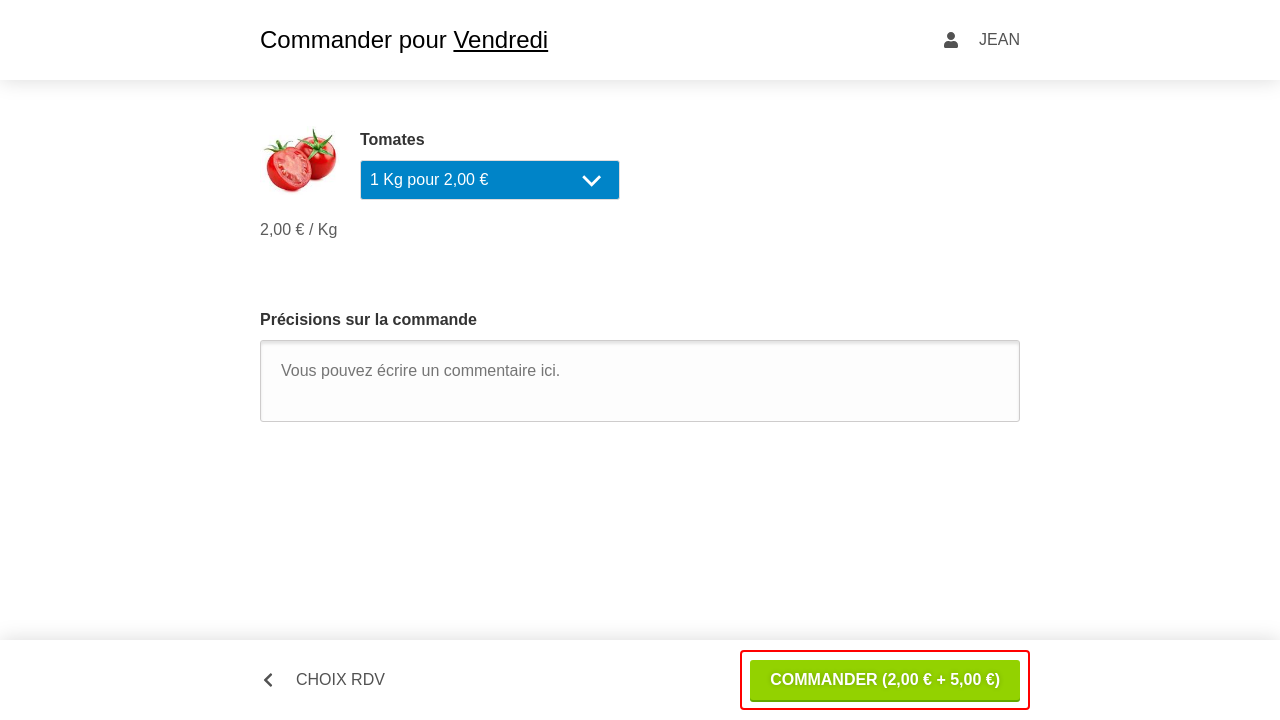The height and width of the screenshot is (720, 1280).
Task: Expand the white chevron on quantity selector
Action: coord(591,181)
